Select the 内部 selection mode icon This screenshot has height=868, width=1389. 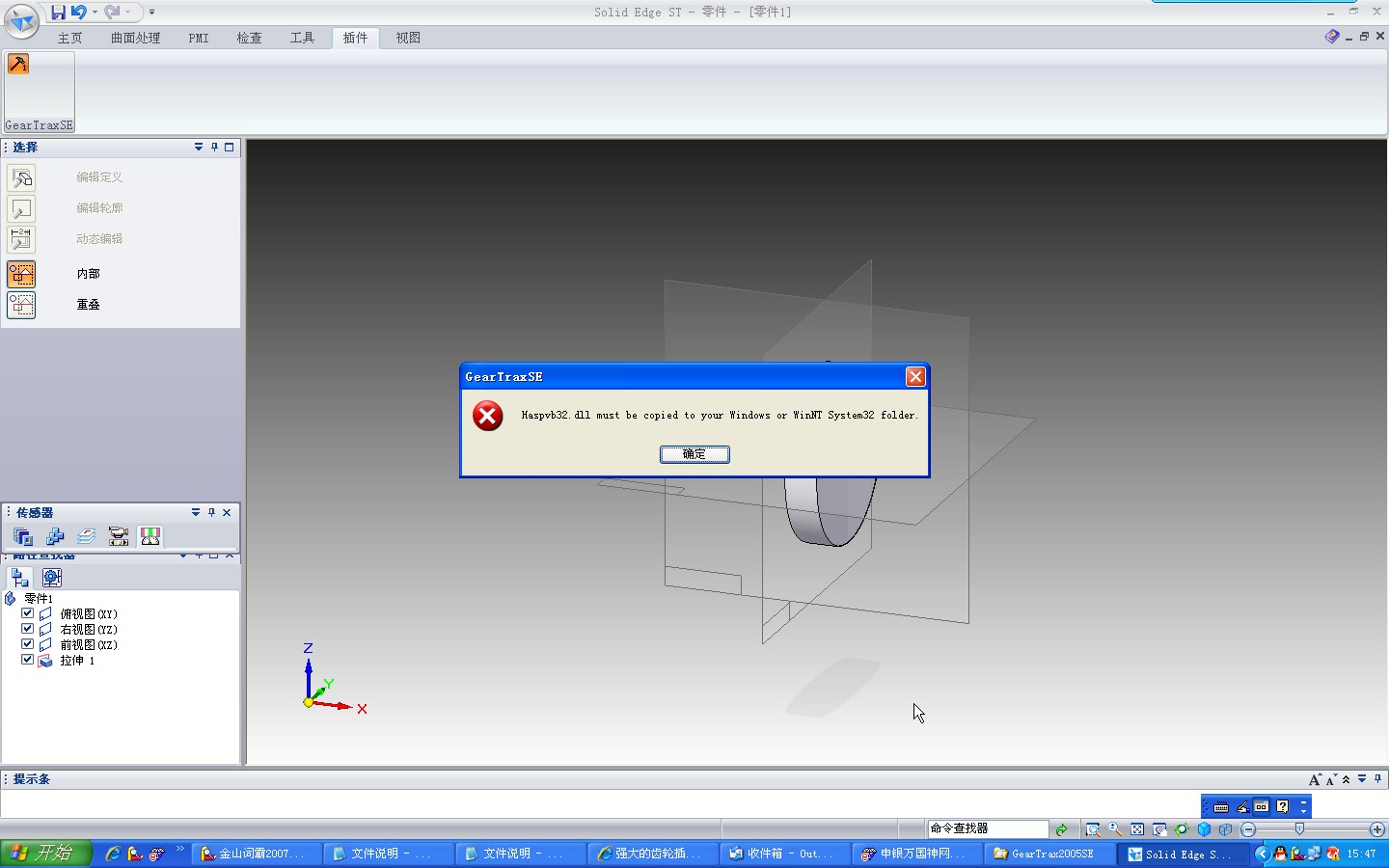(21, 274)
